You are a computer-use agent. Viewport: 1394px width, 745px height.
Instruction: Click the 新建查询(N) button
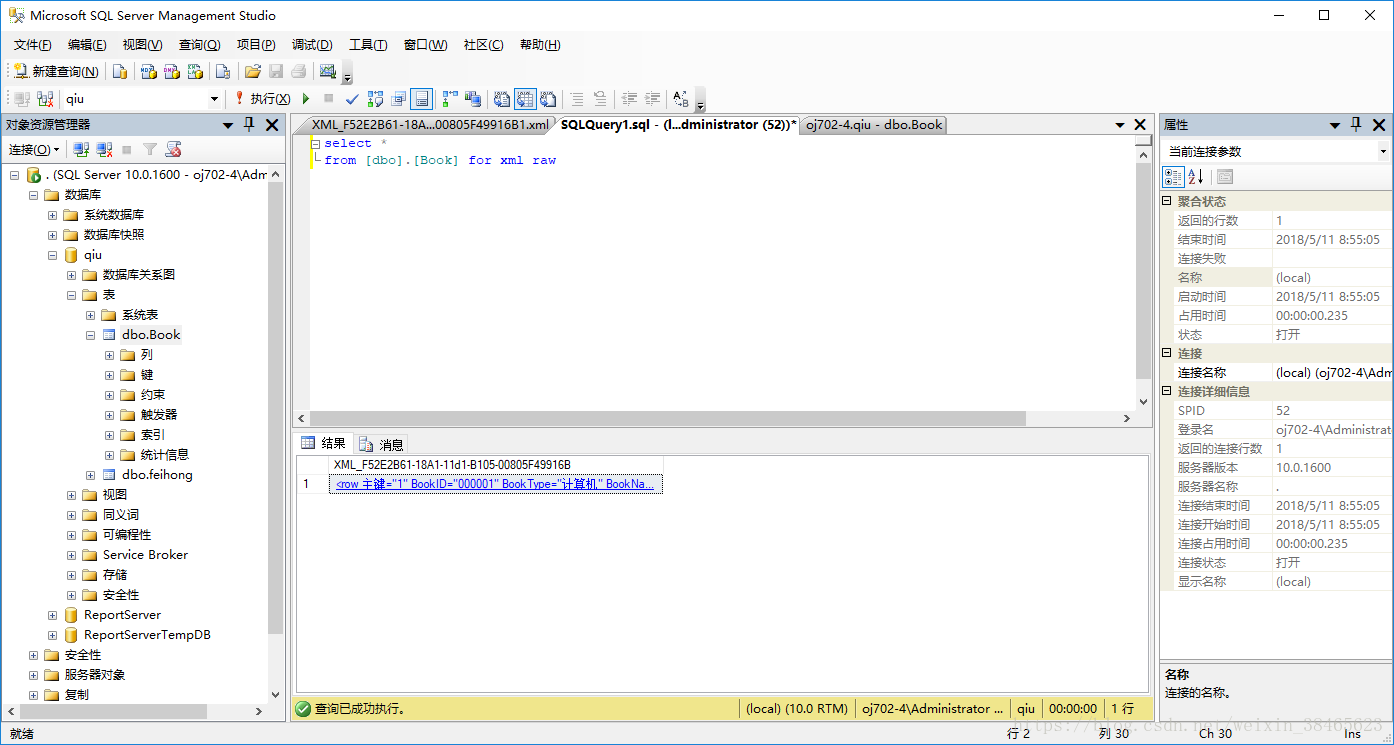click(55, 71)
